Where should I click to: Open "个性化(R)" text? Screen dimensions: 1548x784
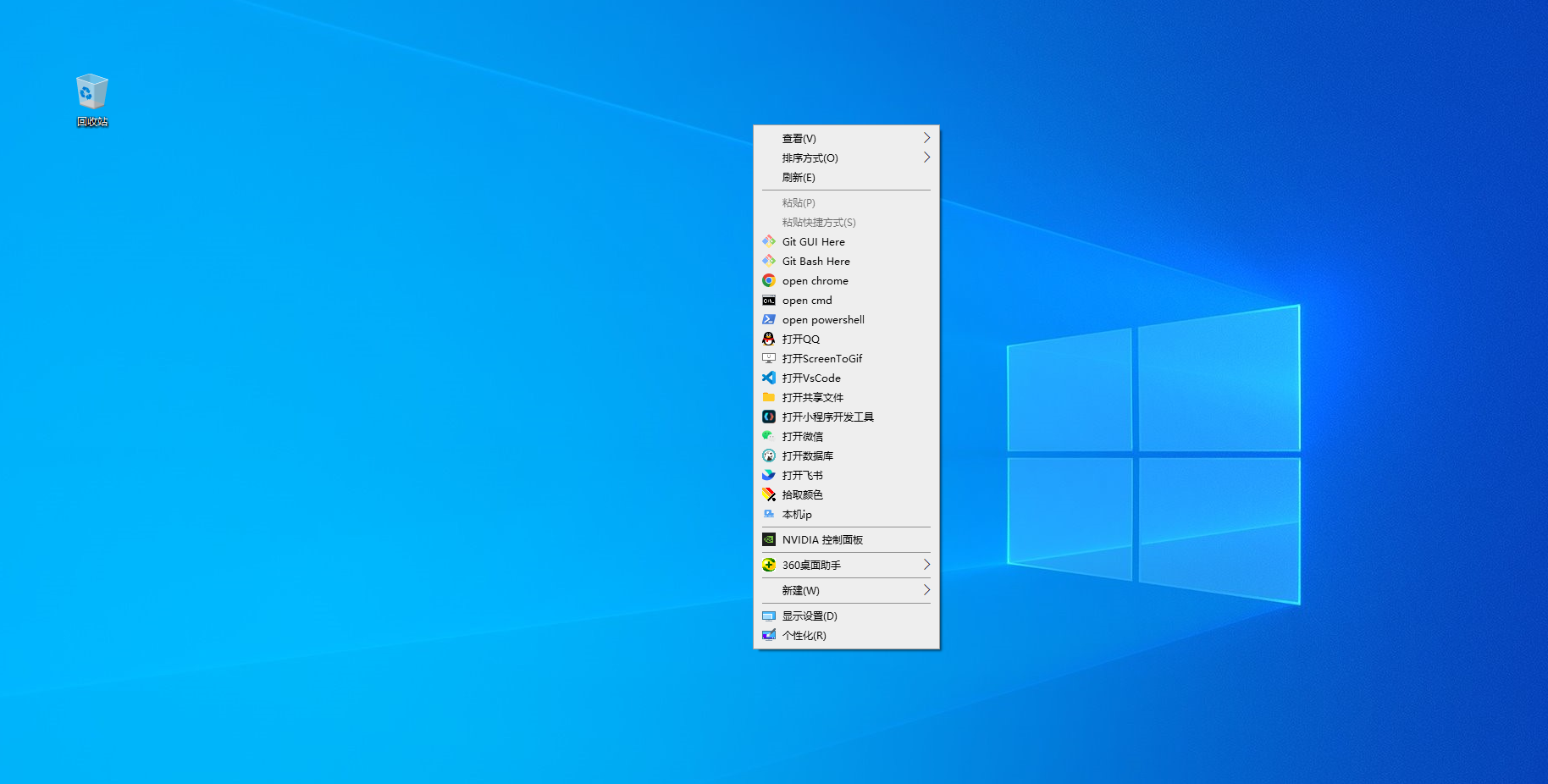(804, 635)
